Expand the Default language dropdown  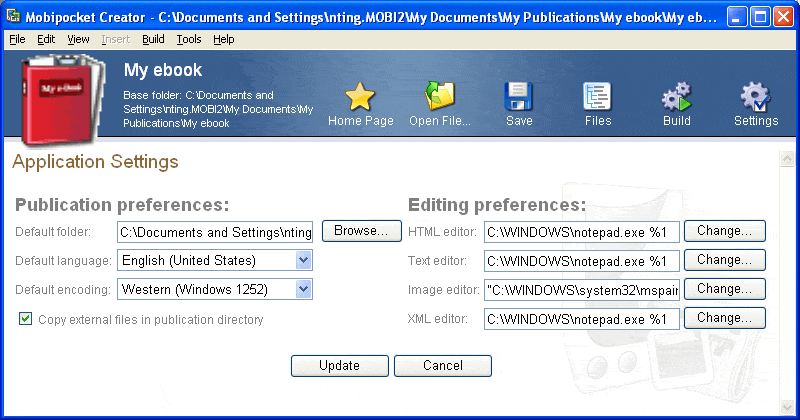click(304, 260)
